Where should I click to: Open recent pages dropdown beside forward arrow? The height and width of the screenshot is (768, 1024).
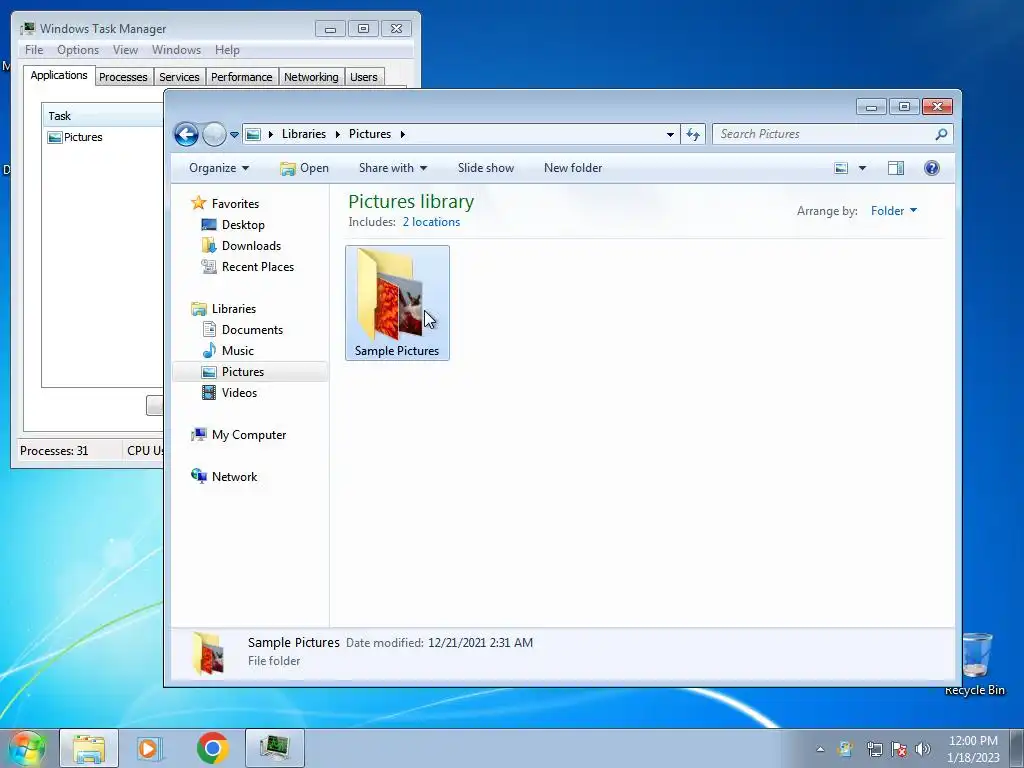tap(234, 135)
